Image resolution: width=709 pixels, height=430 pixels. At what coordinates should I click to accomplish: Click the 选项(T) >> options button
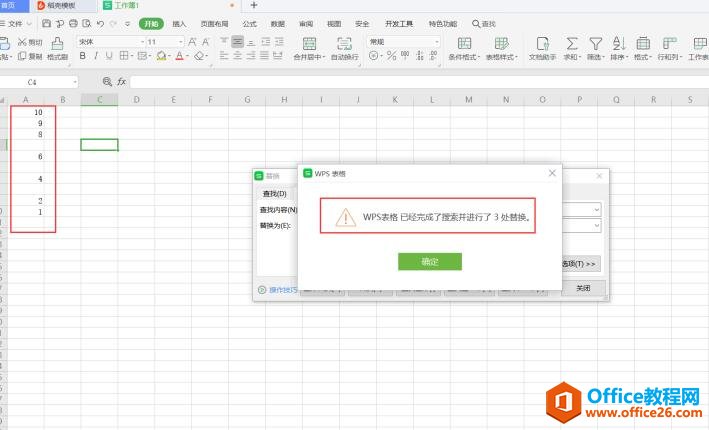click(581, 264)
